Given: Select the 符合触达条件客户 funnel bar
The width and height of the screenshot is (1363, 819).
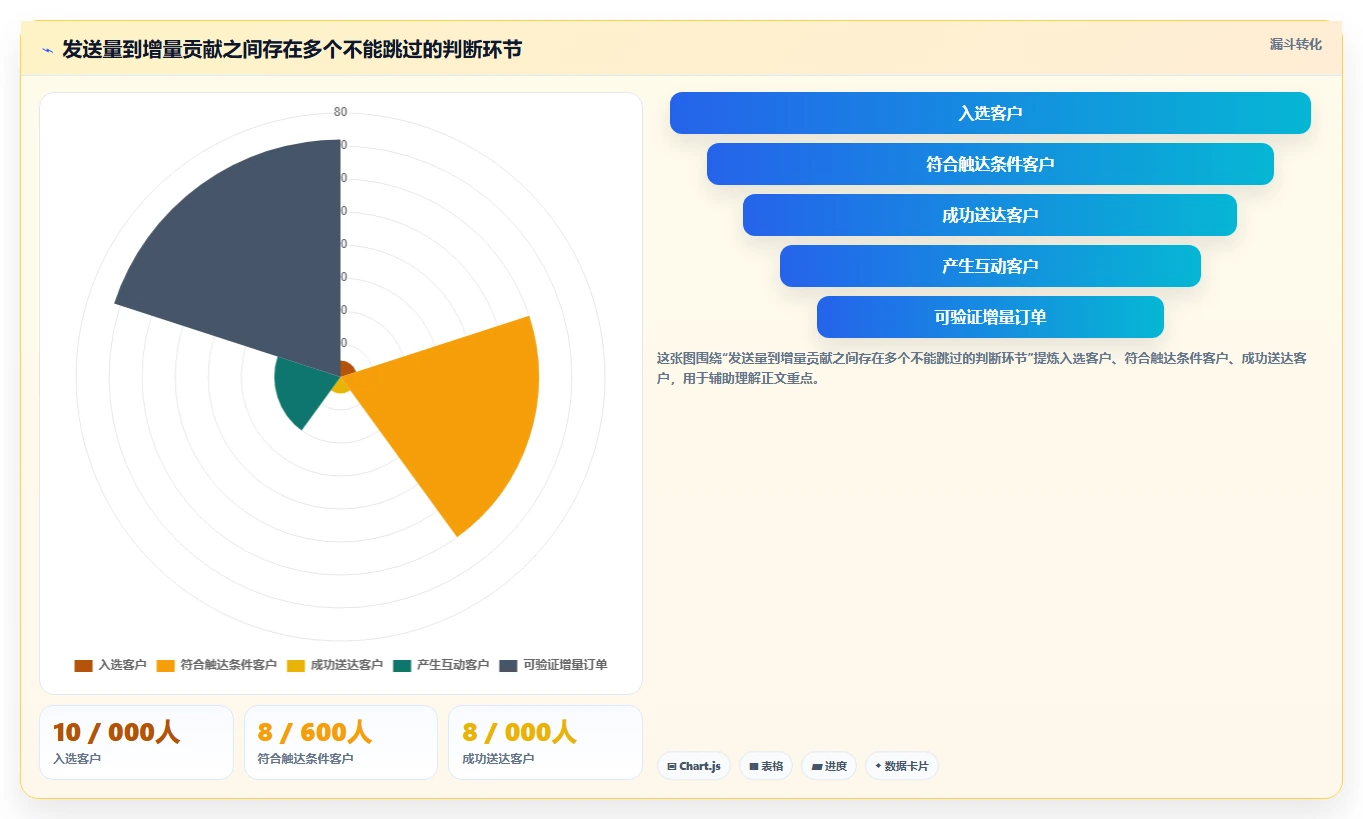Looking at the screenshot, I should 990,164.
